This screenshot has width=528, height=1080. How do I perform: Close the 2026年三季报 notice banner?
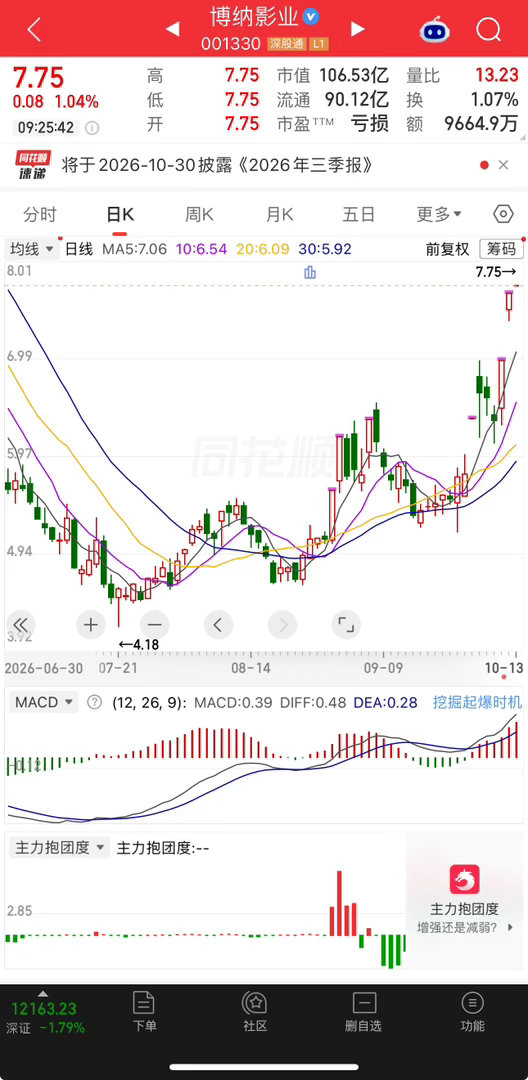tap(503, 165)
